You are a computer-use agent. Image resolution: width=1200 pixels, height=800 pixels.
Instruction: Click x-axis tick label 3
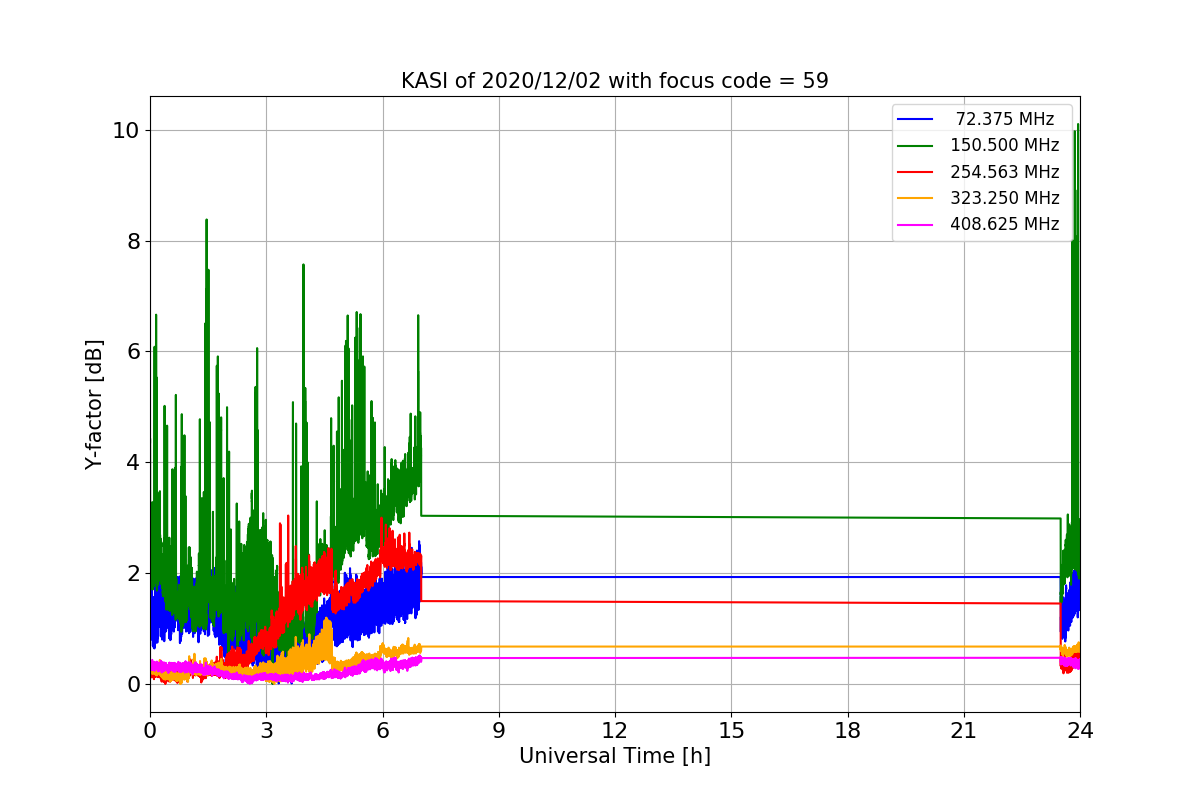coord(266,730)
